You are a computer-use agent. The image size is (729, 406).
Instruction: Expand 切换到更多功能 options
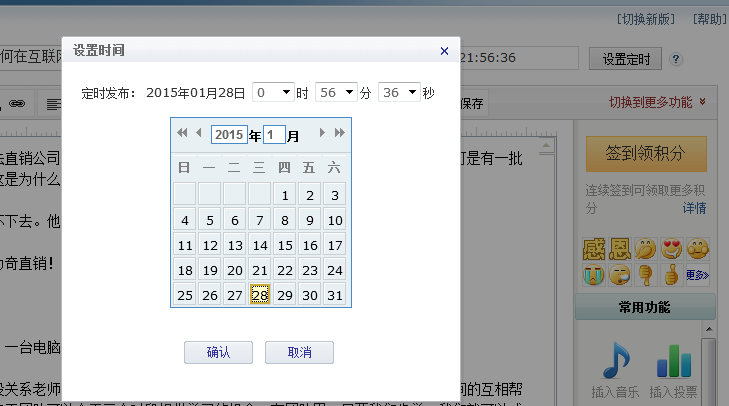coord(657,102)
